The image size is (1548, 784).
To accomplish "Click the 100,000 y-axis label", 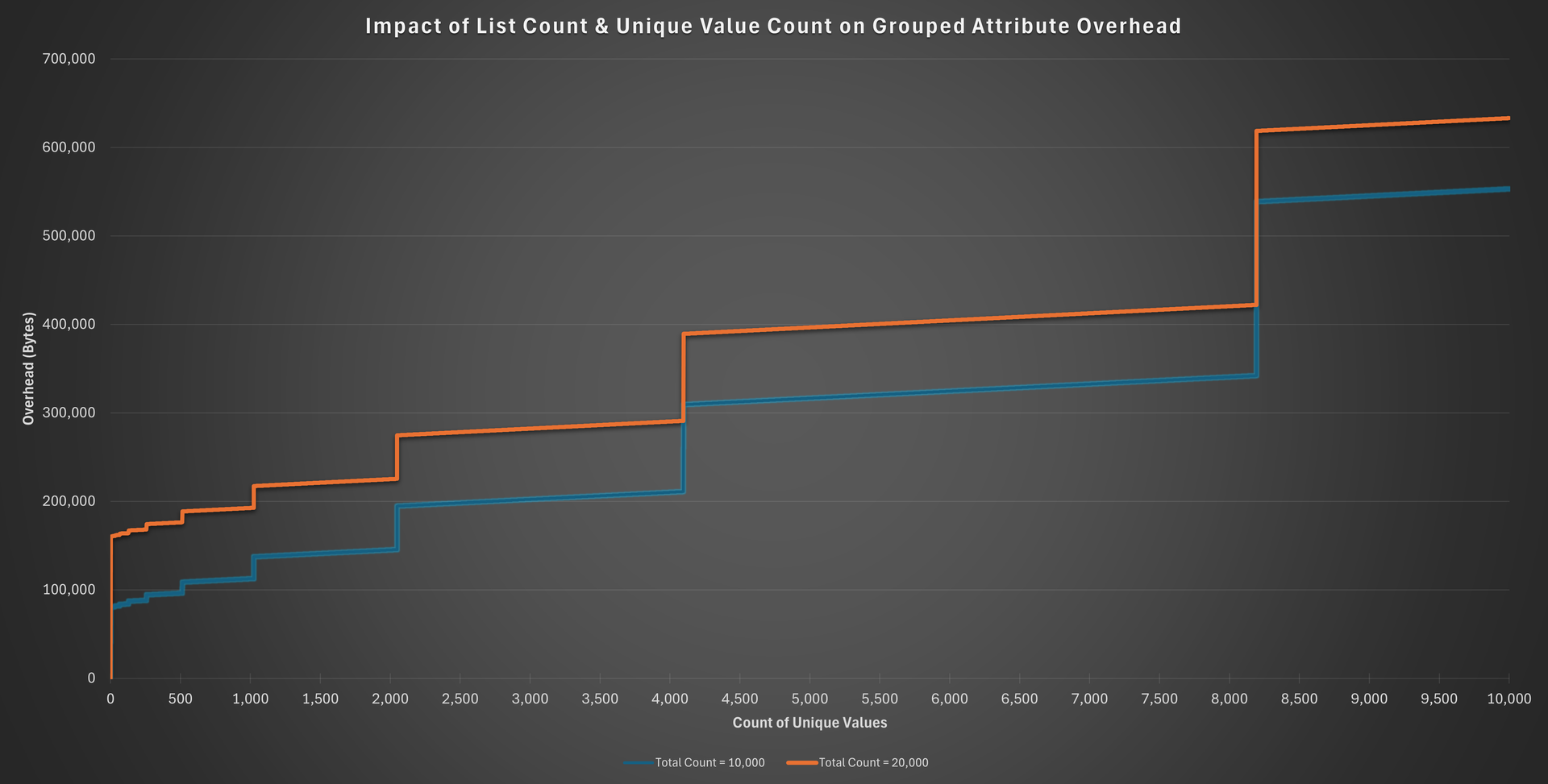I will click(69, 590).
